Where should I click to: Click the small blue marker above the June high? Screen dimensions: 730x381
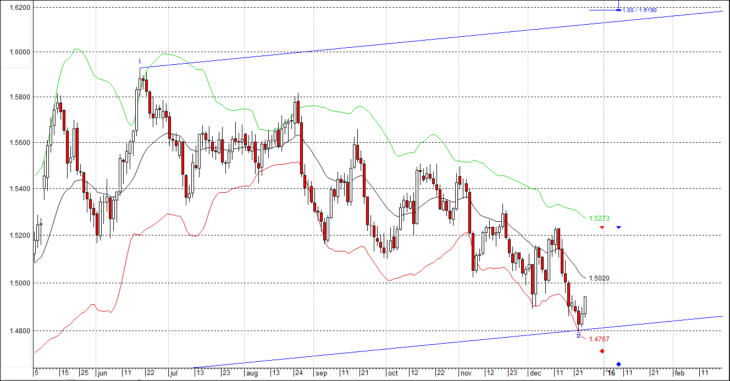(140, 61)
